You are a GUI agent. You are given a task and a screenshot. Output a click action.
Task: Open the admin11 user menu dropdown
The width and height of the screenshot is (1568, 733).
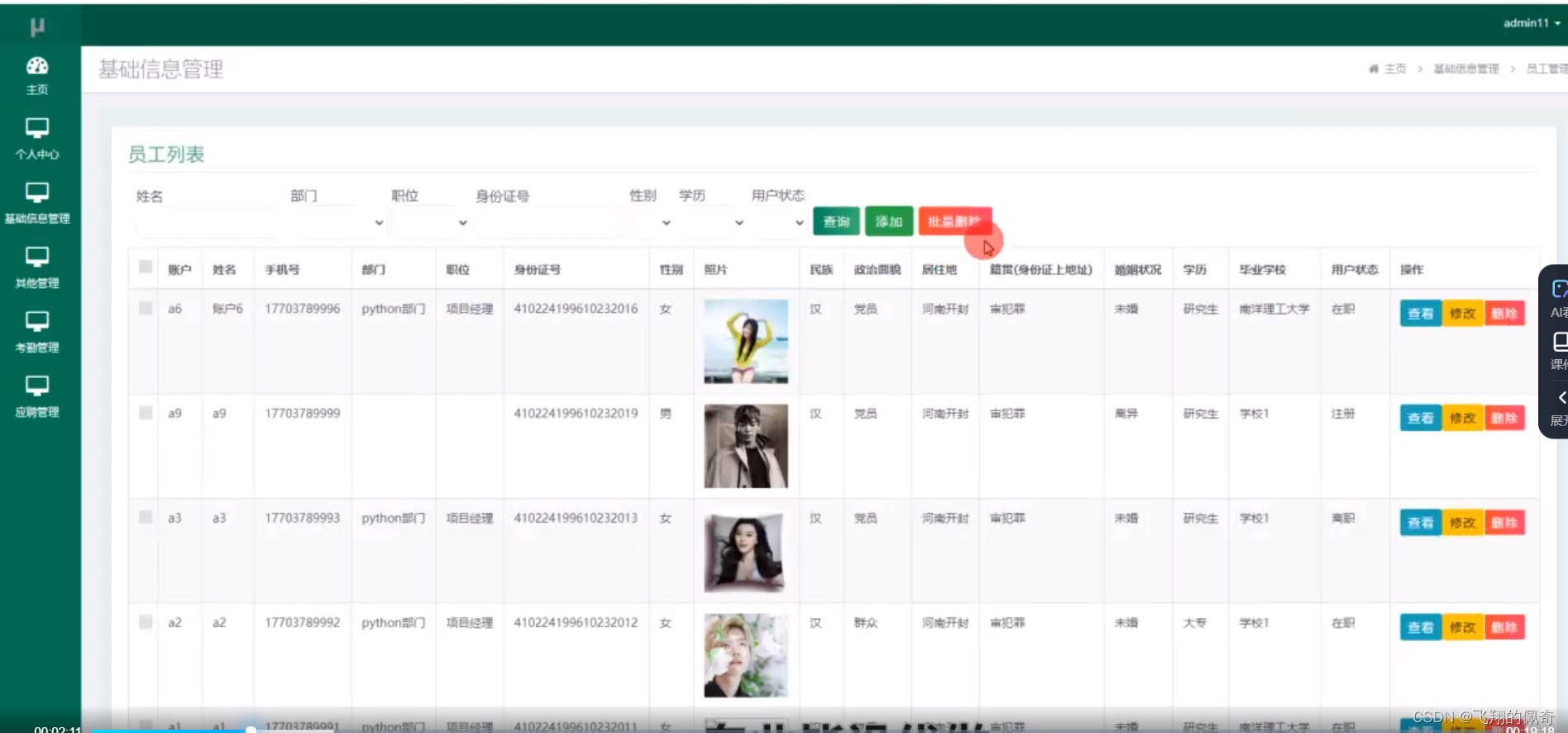(1532, 23)
